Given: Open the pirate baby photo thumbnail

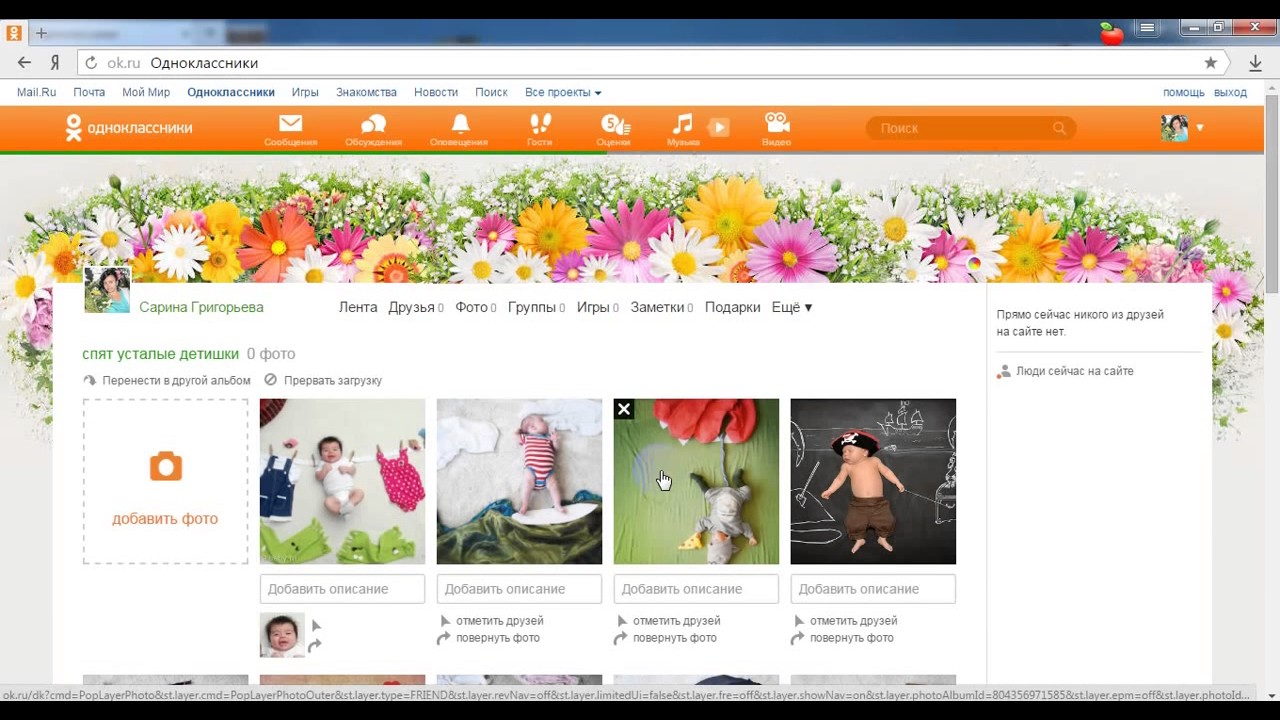Looking at the screenshot, I should tap(873, 481).
